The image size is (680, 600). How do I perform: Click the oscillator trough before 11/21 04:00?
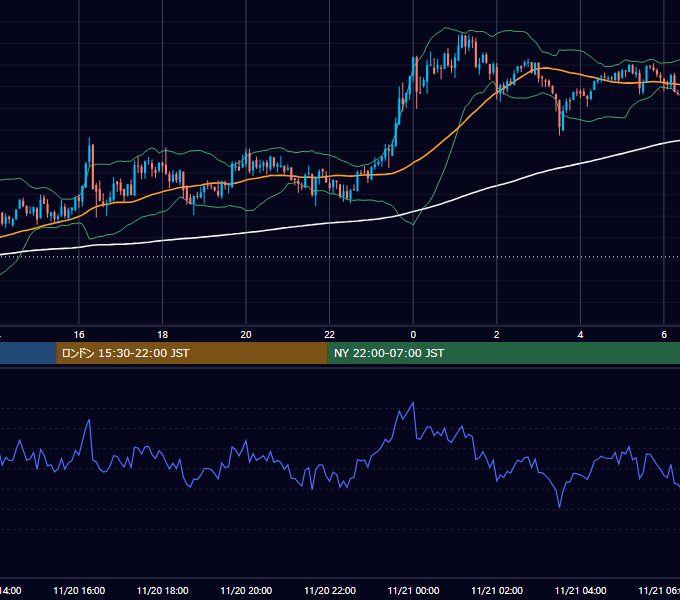(559, 506)
